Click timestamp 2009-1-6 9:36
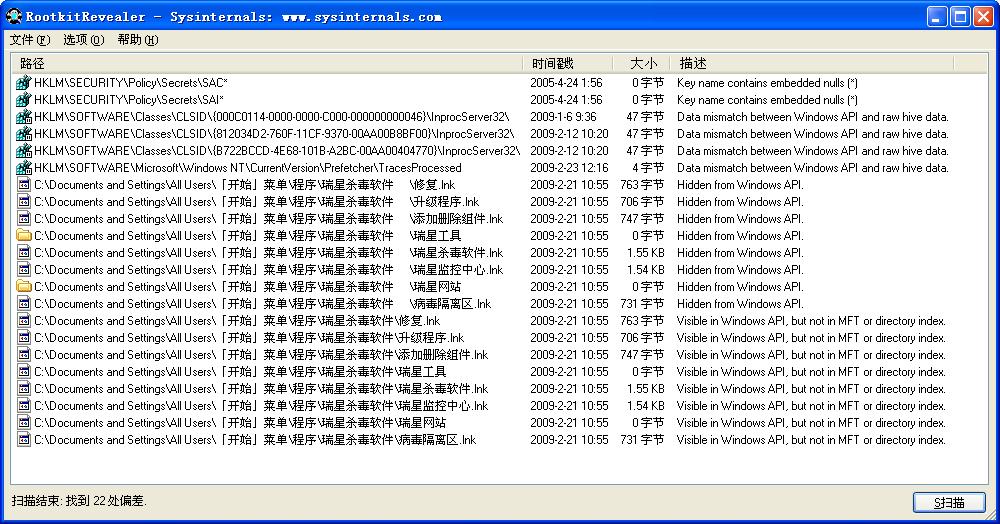The image size is (1000, 524). 563,117
